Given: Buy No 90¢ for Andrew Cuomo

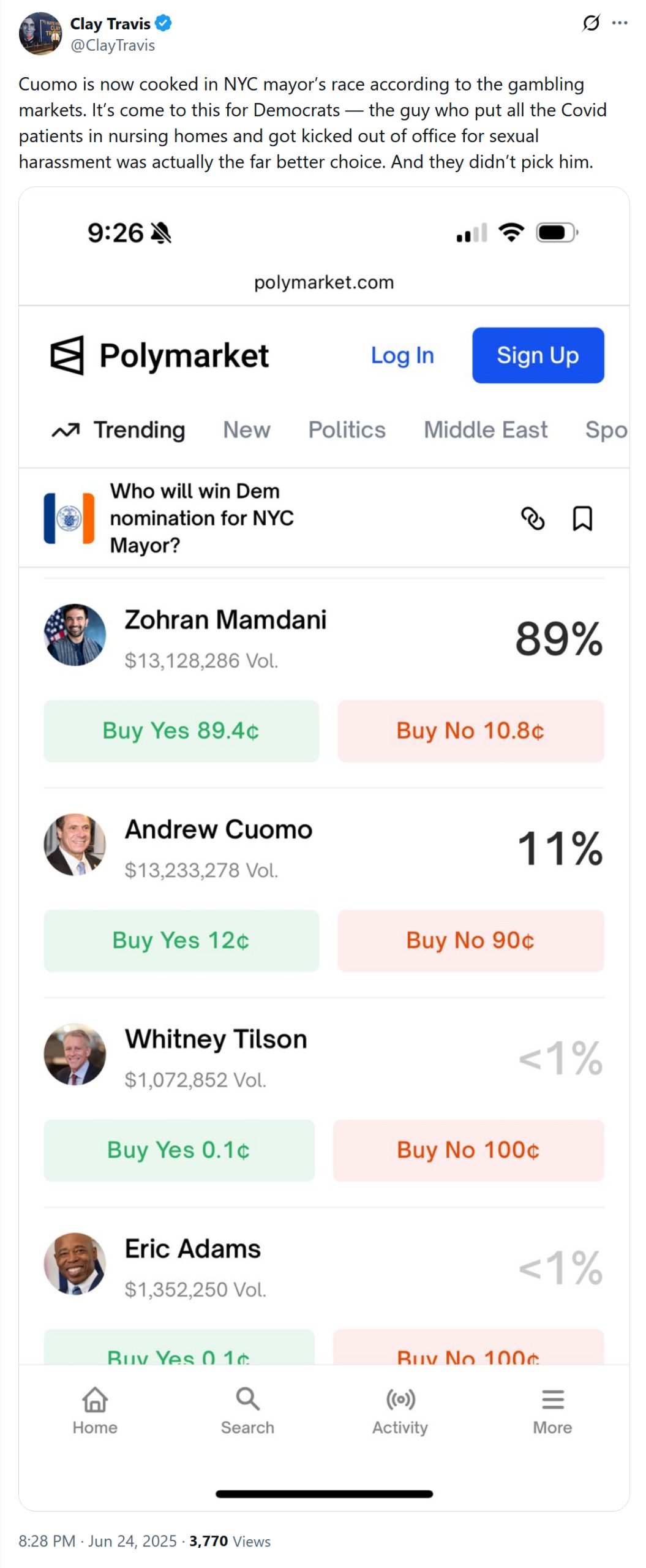Looking at the screenshot, I should click(470, 940).
